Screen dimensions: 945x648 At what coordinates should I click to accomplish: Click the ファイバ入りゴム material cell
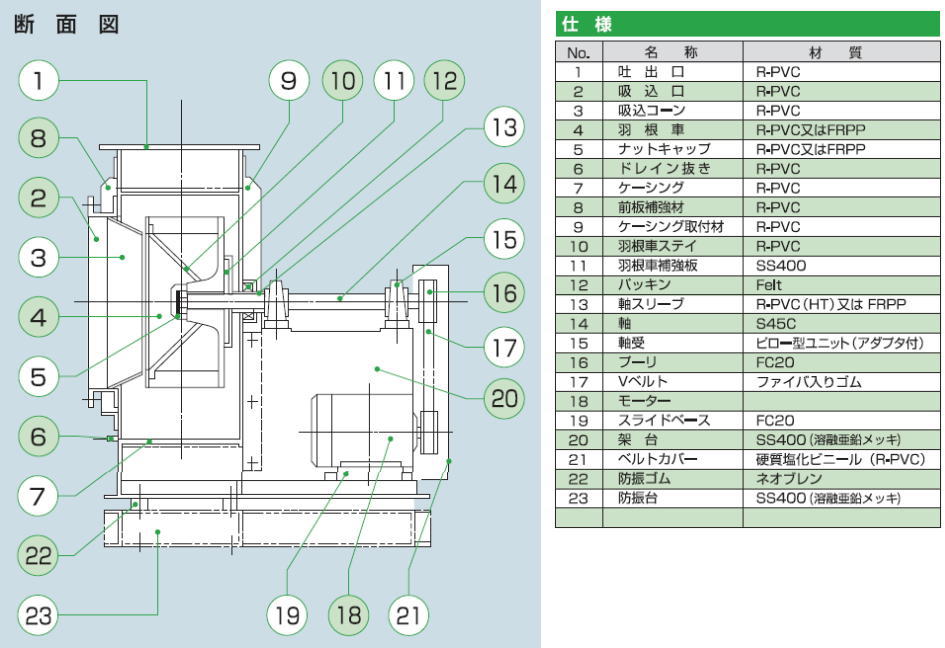click(841, 382)
